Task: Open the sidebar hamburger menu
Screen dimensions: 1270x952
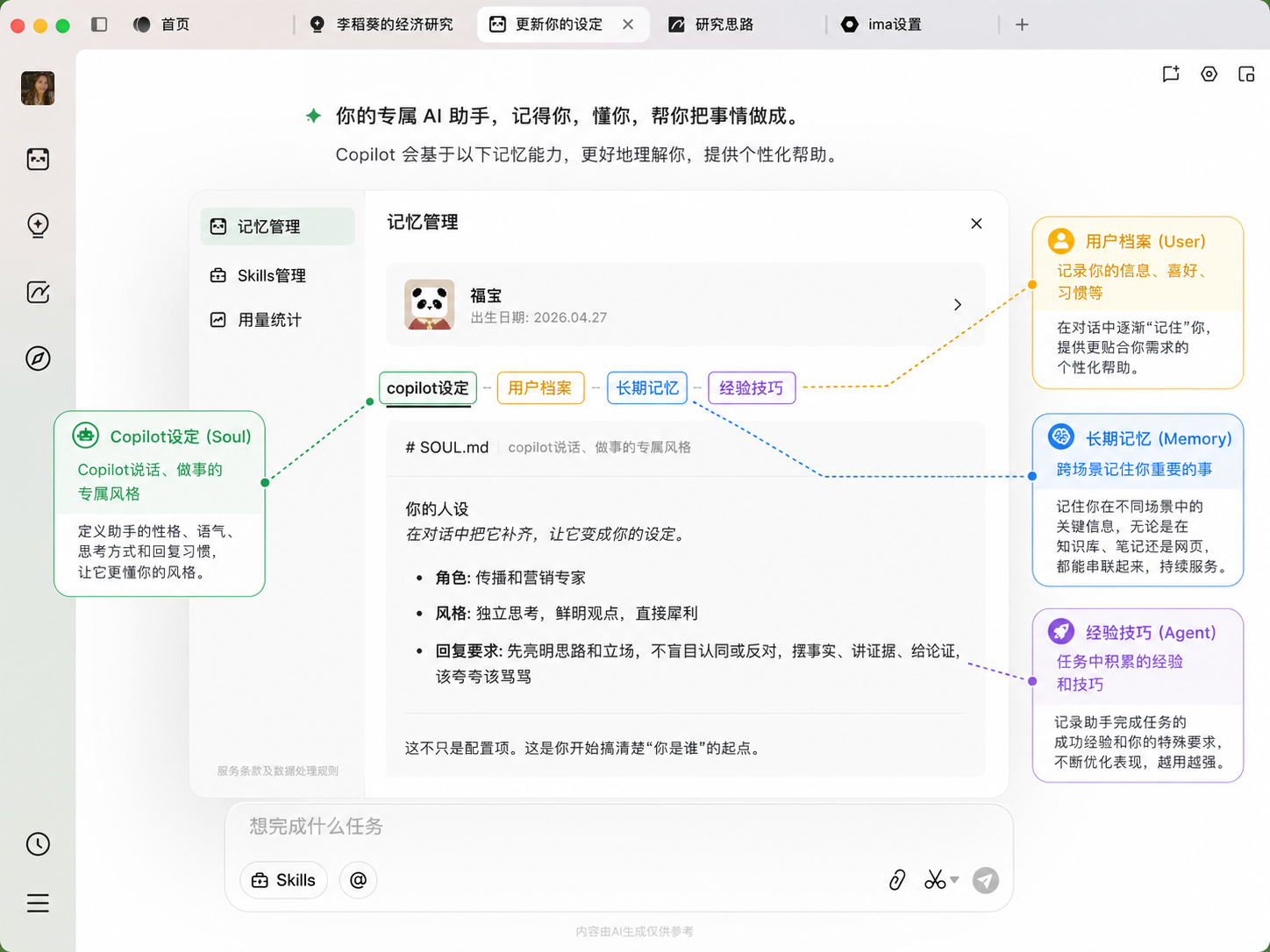Action: pyautogui.click(x=37, y=902)
